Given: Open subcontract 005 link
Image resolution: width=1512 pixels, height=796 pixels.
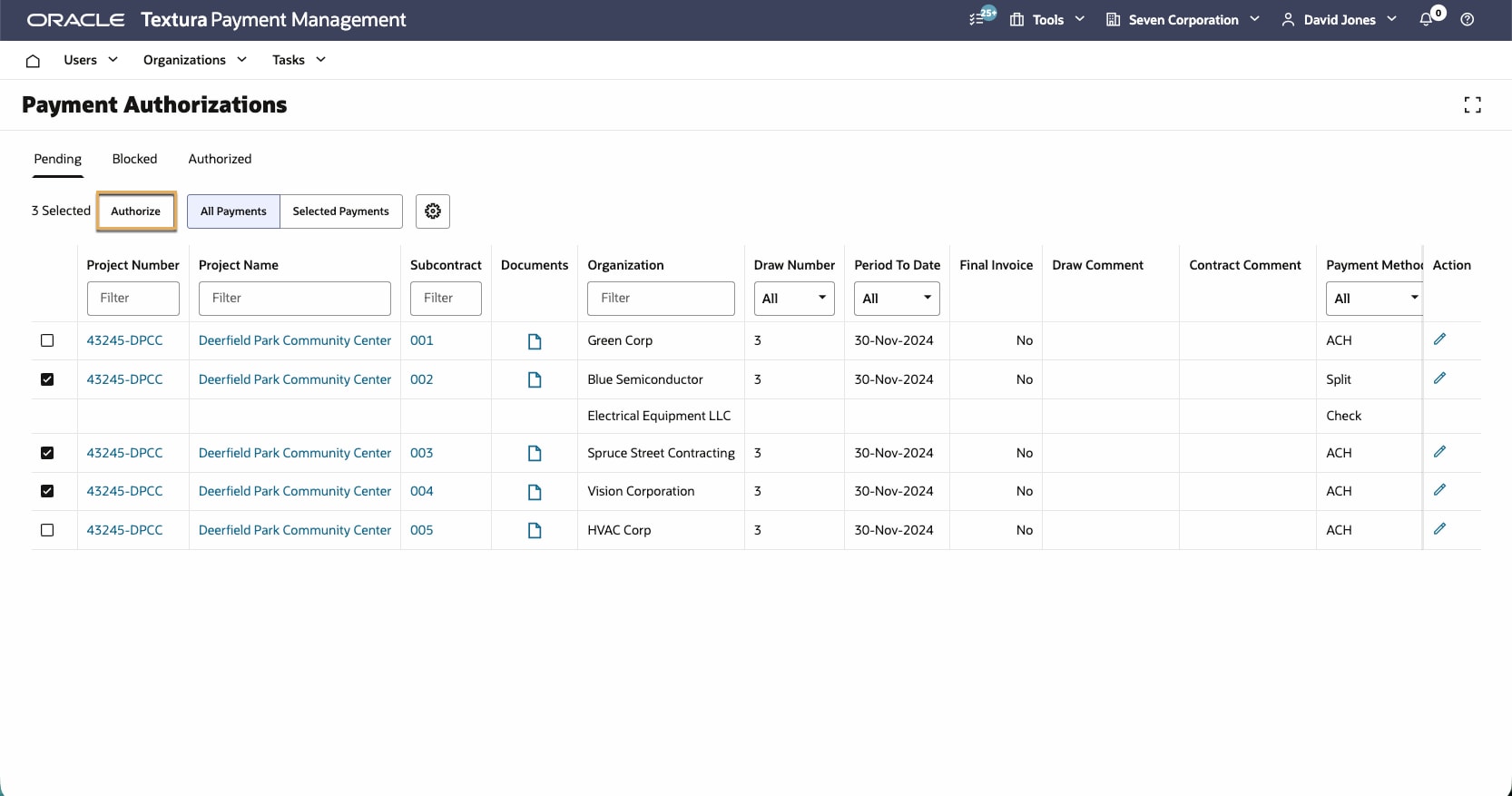Looking at the screenshot, I should pyautogui.click(x=422, y=530).
